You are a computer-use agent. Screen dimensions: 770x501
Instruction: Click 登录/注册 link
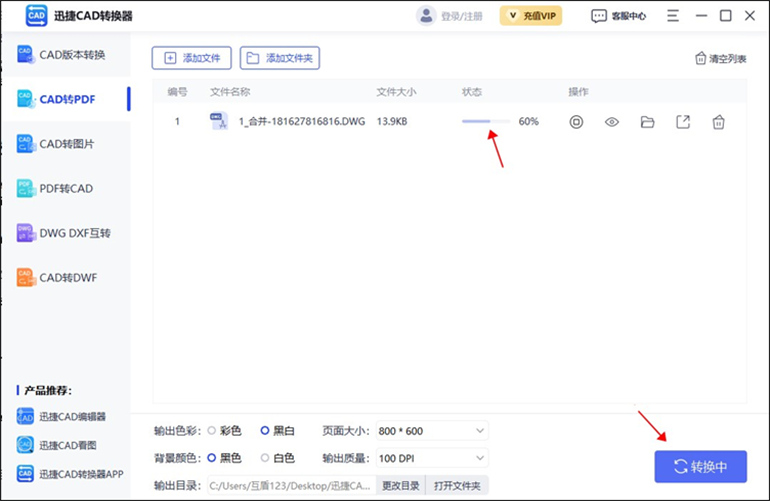click(x=462, y=16)
